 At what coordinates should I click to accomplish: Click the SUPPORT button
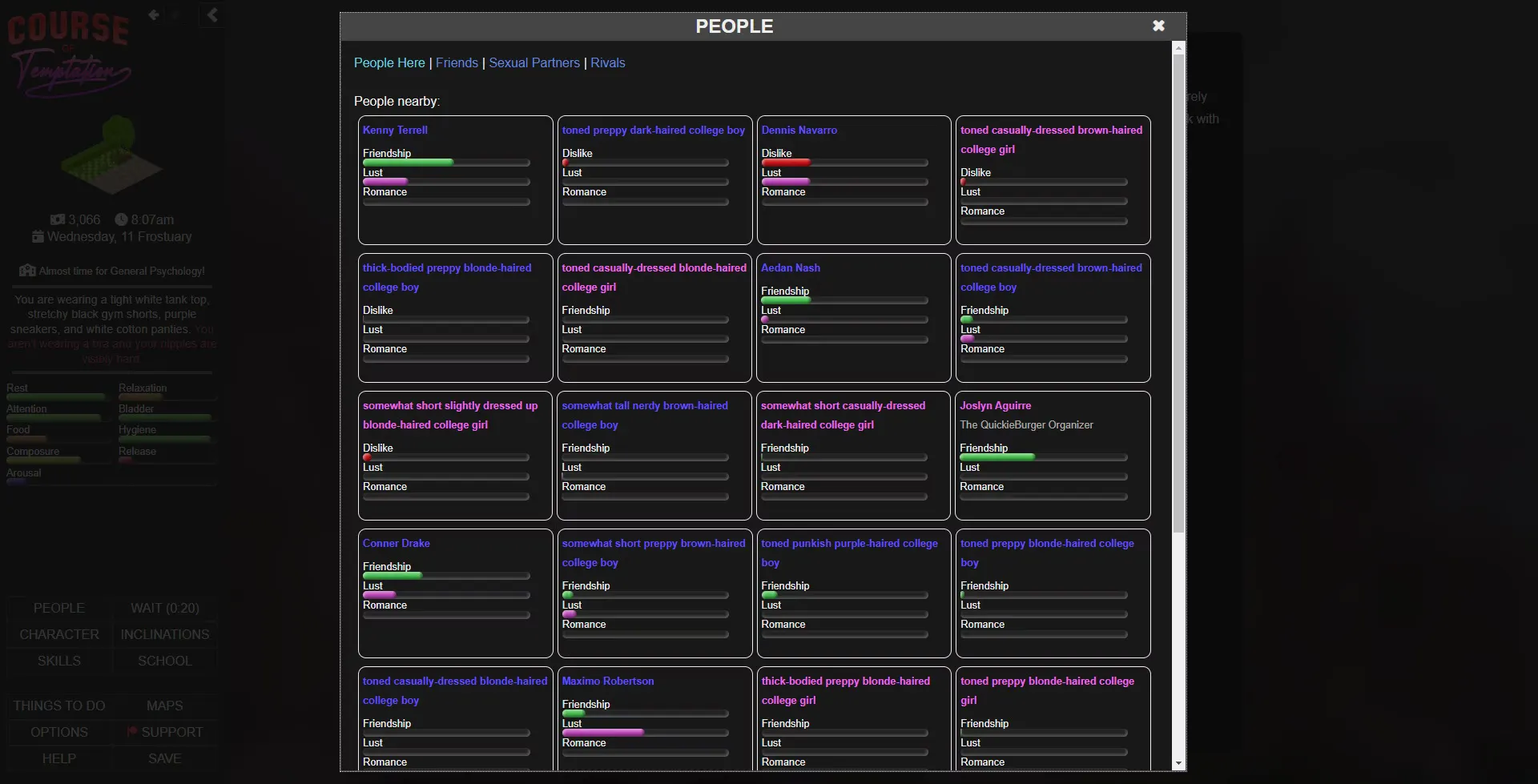click(165, 732)
